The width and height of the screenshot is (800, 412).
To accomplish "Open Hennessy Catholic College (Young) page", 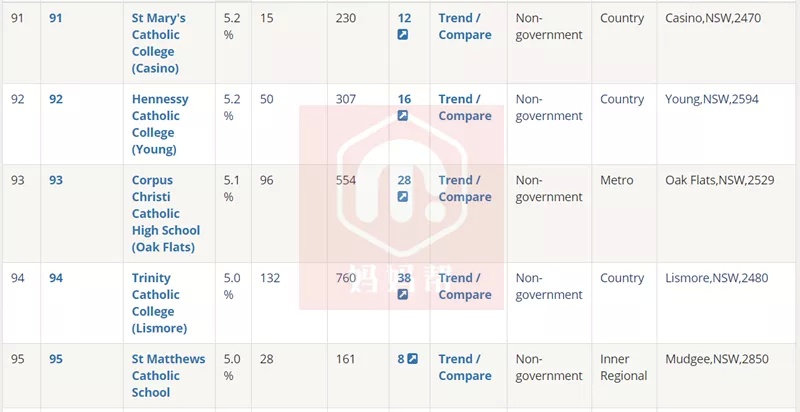I will tap(160, 124).
